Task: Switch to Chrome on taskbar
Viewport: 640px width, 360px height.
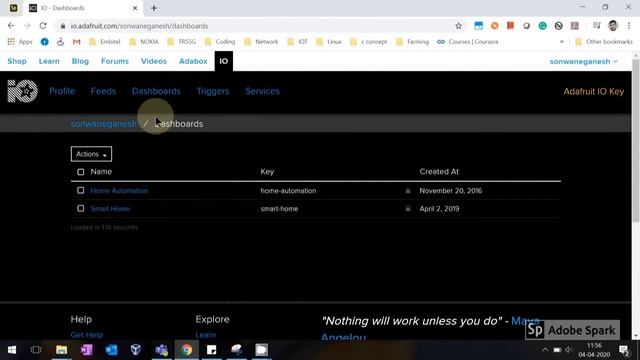Action: pyautogui.click(x=187, y=350)
